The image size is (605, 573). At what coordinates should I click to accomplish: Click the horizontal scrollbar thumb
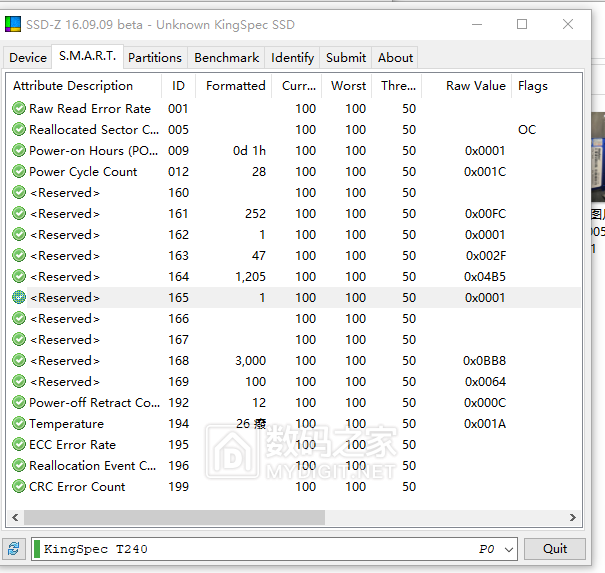tap(174, 517)
